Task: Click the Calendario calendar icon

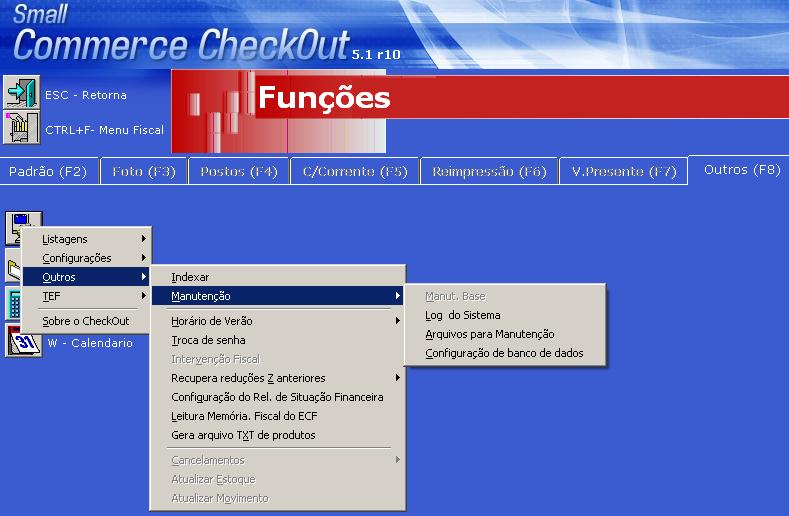Action: pos(24,341)
